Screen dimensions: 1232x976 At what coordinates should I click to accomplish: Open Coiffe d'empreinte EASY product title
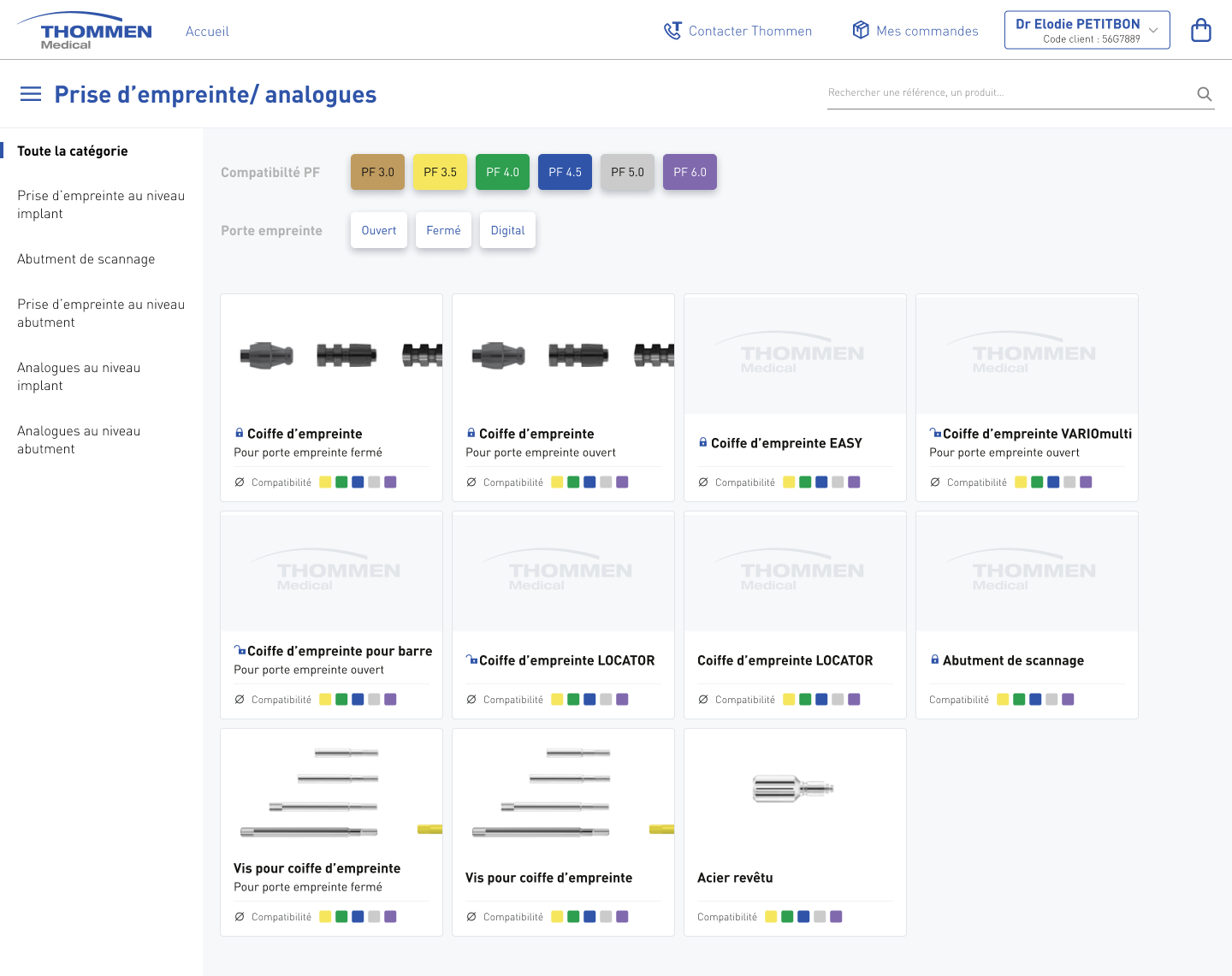coord(786,443)
